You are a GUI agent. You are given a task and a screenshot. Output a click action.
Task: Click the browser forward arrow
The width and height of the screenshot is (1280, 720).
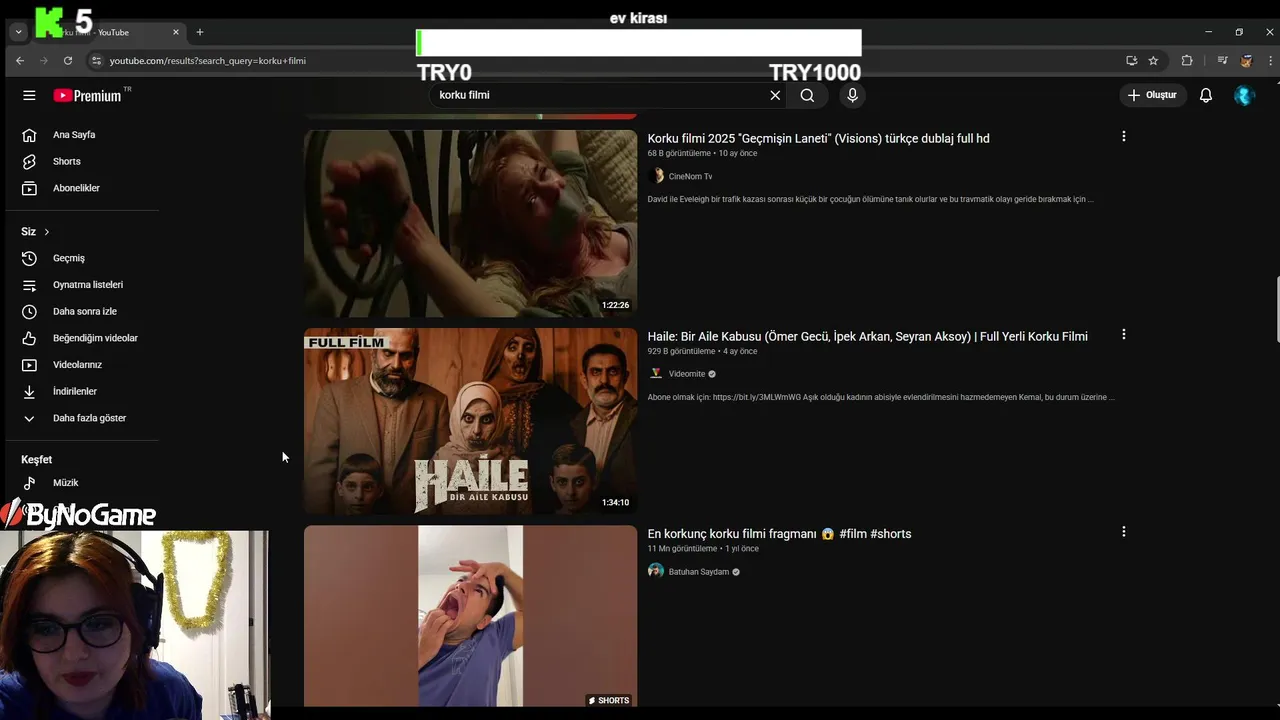44,60
